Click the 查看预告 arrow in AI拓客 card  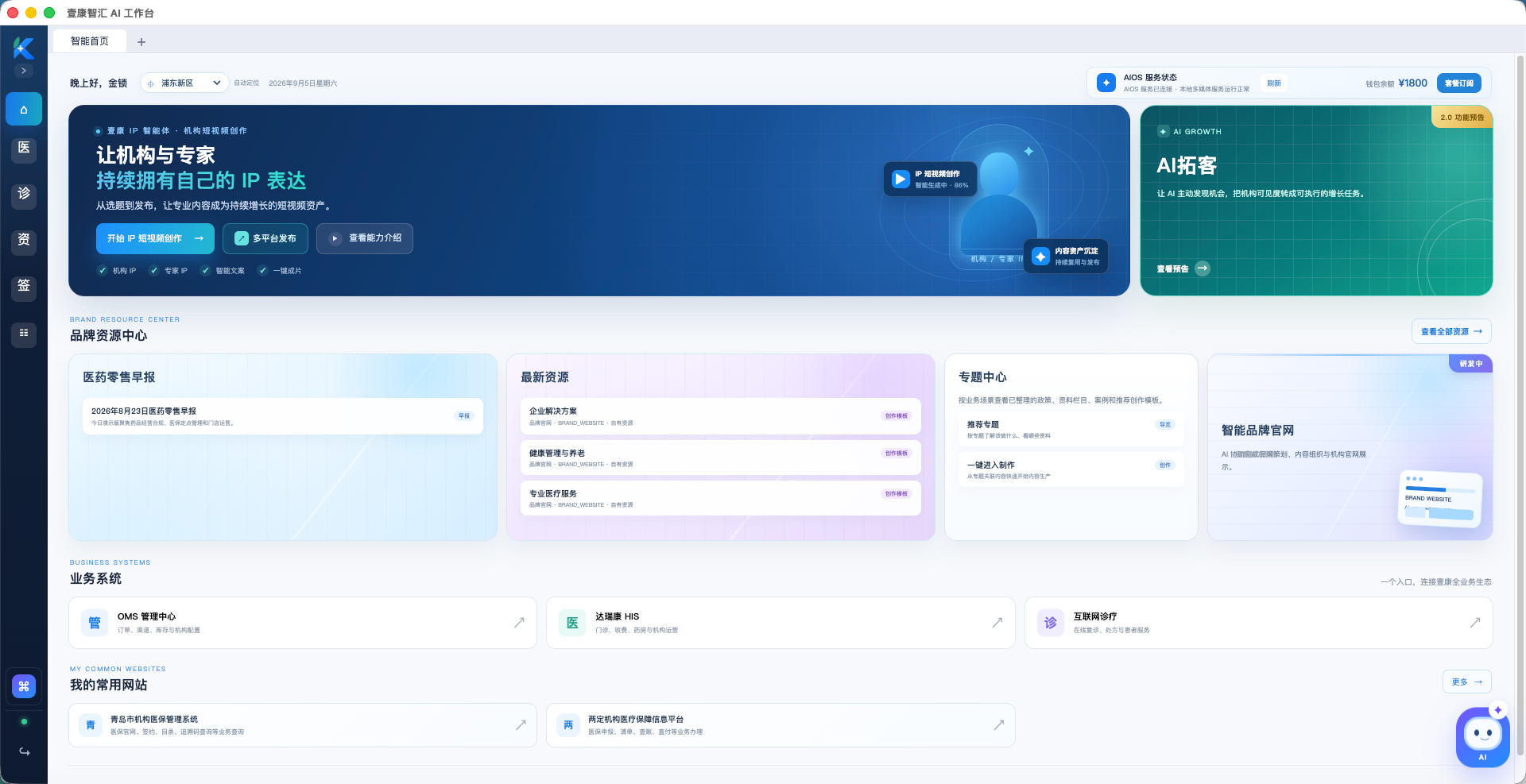click(x=1203, y=268)
